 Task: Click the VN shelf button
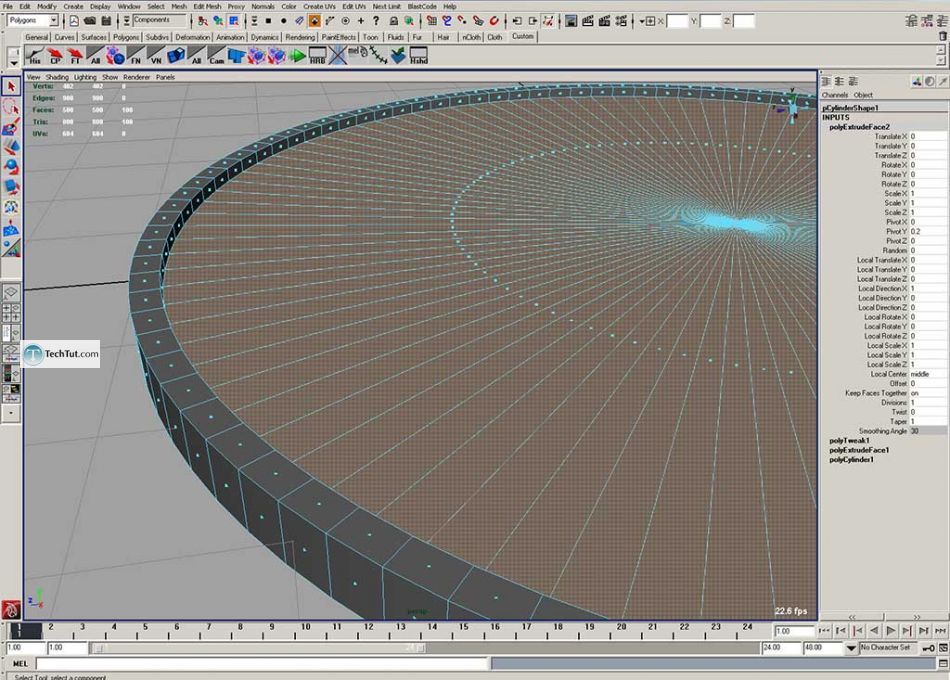pos(156,56)
